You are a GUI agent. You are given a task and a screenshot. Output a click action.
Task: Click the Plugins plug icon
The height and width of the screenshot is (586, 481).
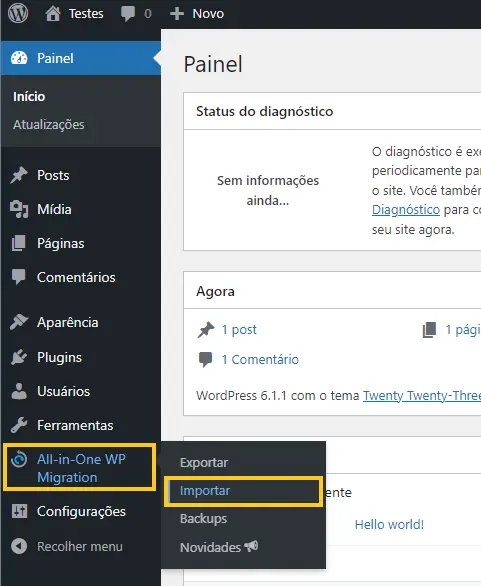pos(19,357)
